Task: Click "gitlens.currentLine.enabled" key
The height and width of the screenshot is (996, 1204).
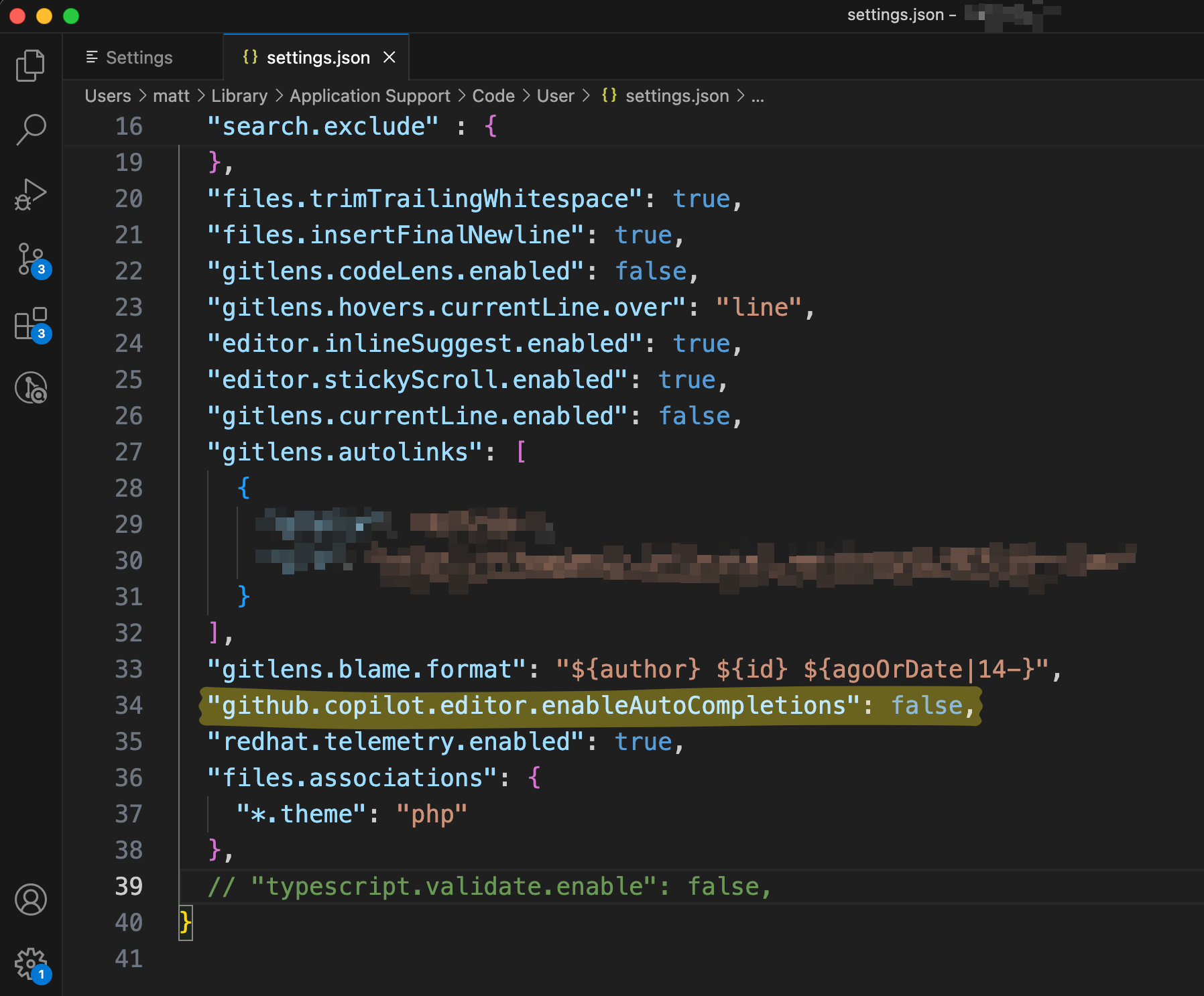Action: [418, 416]
